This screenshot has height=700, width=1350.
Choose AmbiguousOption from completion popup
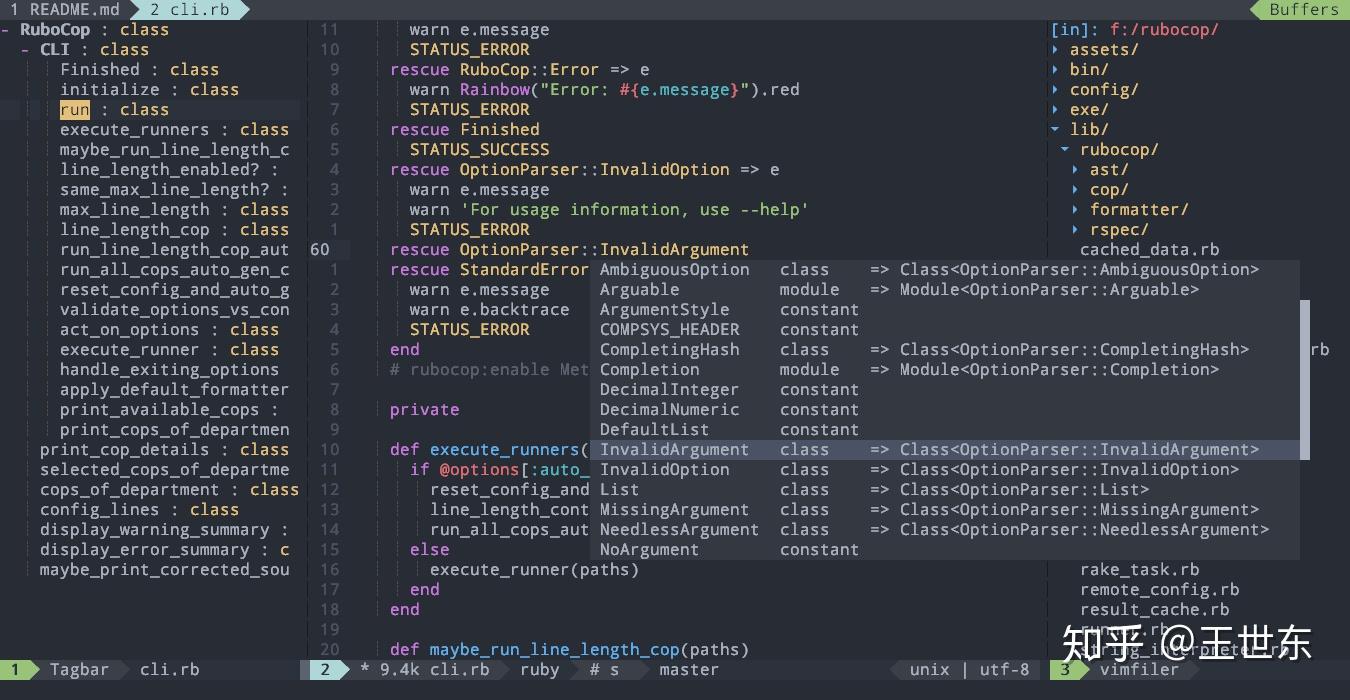[945, 270]
